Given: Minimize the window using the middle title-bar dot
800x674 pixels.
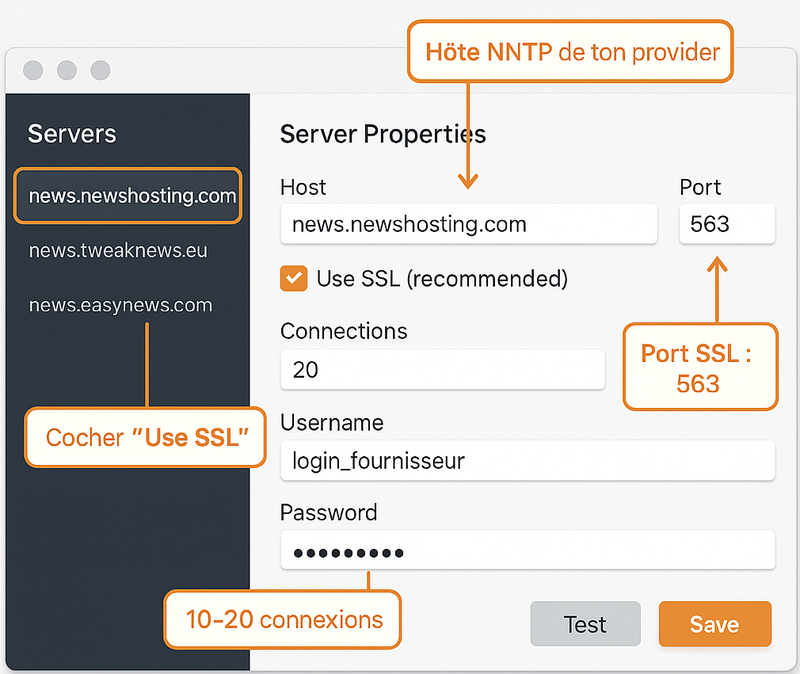Looking at the screenshot, I should point(67,70).
